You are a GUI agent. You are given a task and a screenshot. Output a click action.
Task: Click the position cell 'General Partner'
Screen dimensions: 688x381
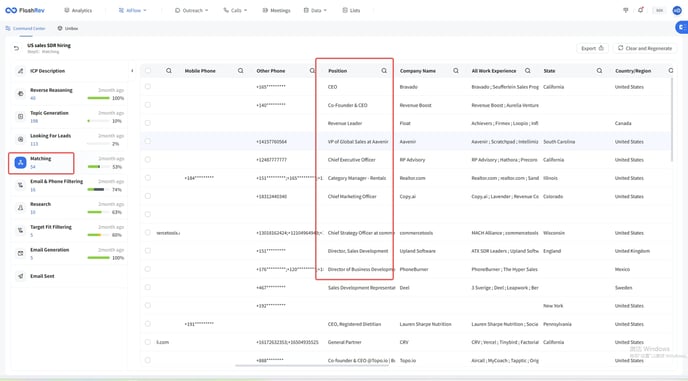344,342
